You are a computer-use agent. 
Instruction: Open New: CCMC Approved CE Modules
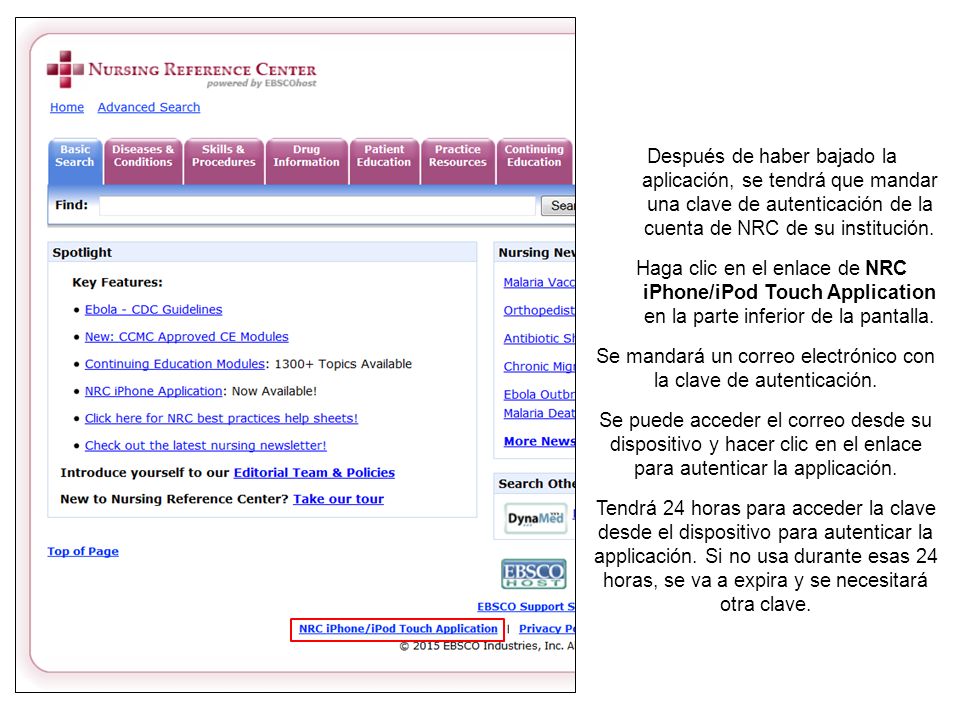coord(186,337)
